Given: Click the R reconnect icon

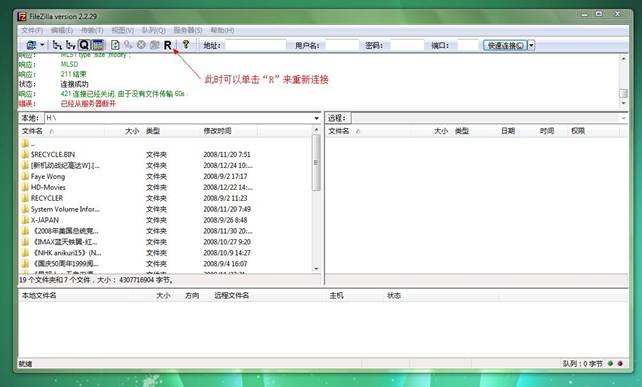Looking at the screenshot, I should (167, 45).
